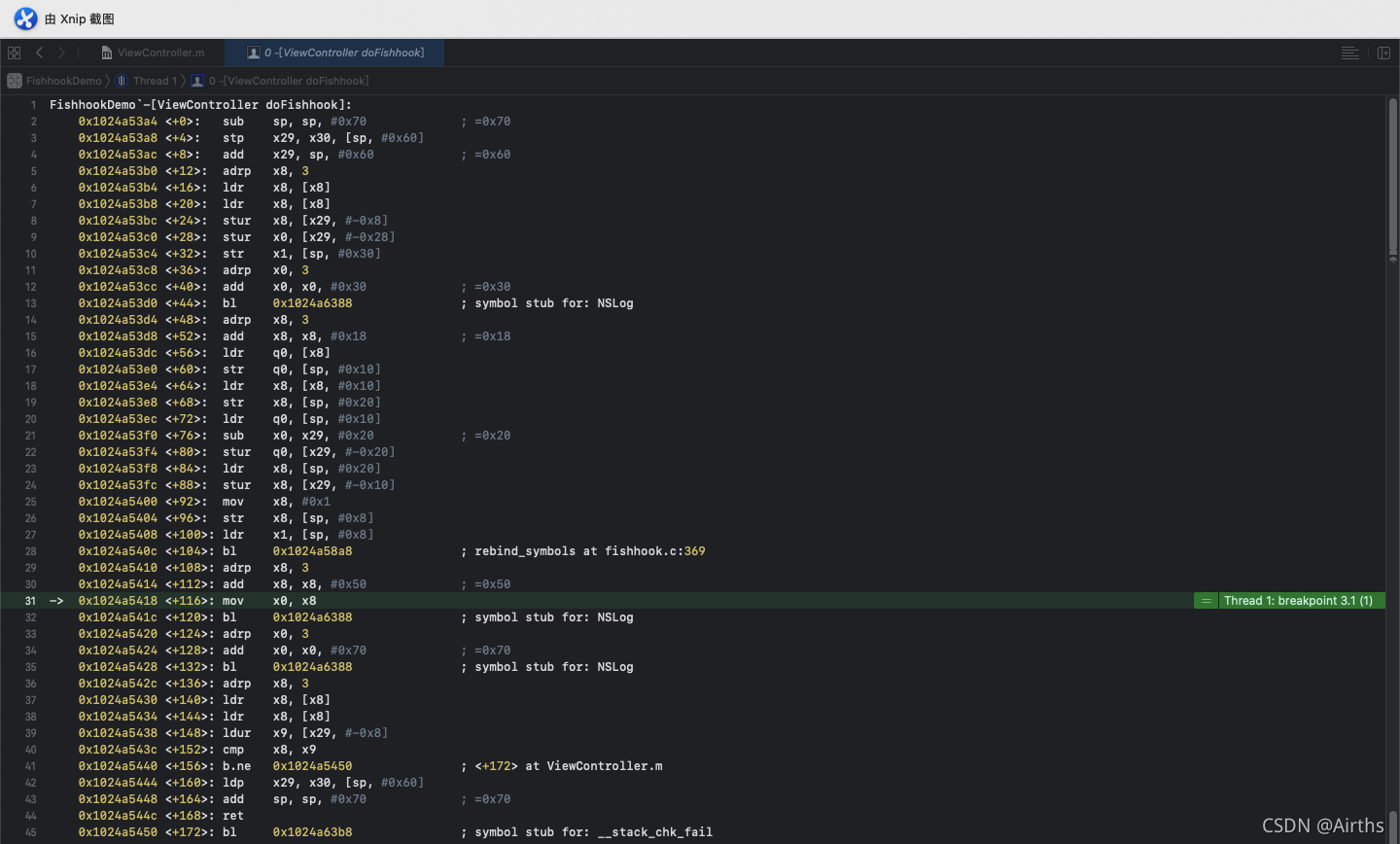This screenshot has height=844, width=1400.
Task: Click line number 1 in the gutter
Action: [x=33, y=105]
